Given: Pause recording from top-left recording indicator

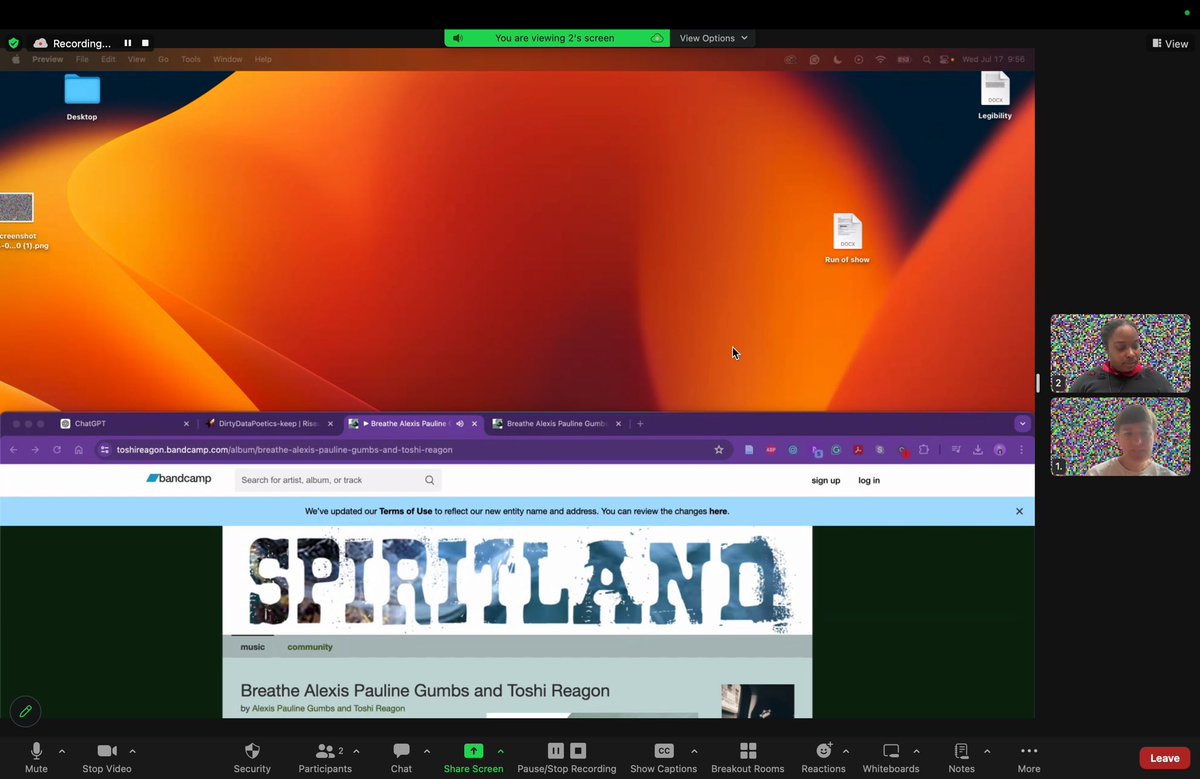Looking at the screenshot, I should (x=128, y=43).
